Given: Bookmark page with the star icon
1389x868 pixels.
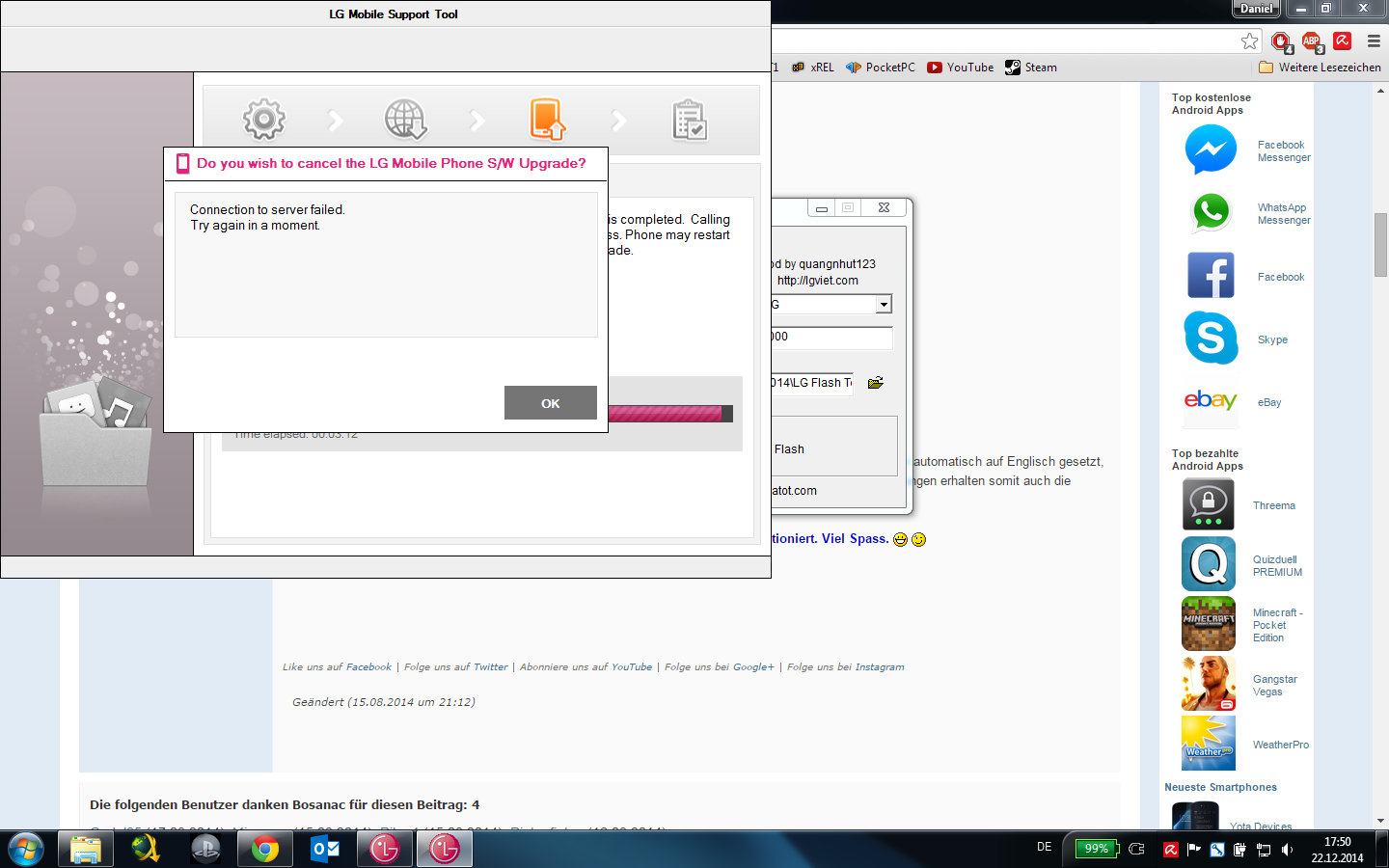Looking at the screenshot, I should [x=1250, y=41].
